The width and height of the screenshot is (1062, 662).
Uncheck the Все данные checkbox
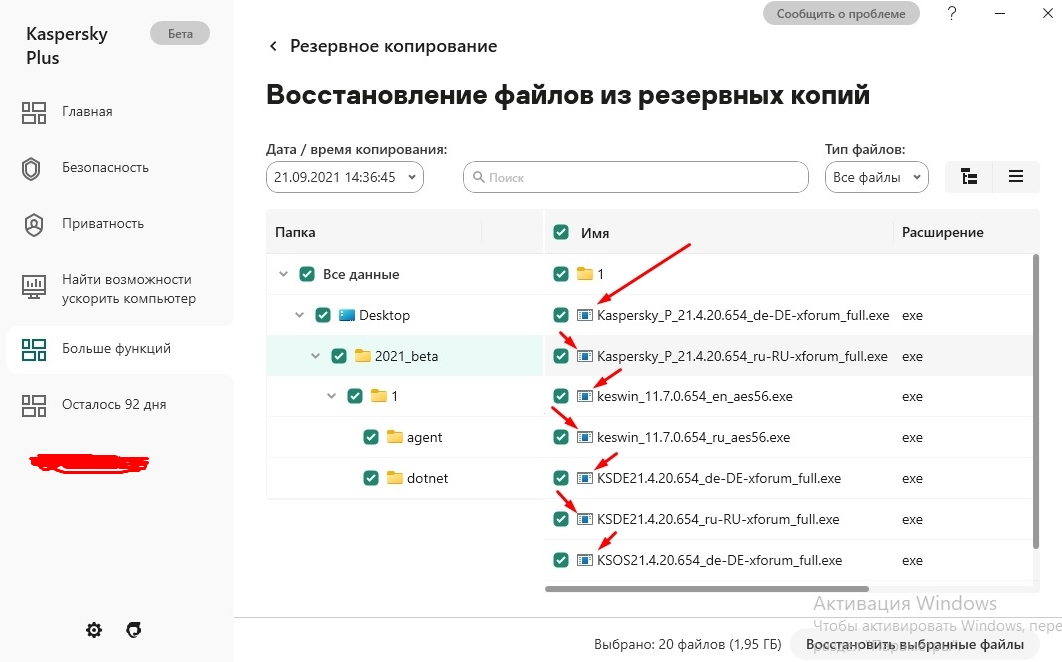point(307,274)
